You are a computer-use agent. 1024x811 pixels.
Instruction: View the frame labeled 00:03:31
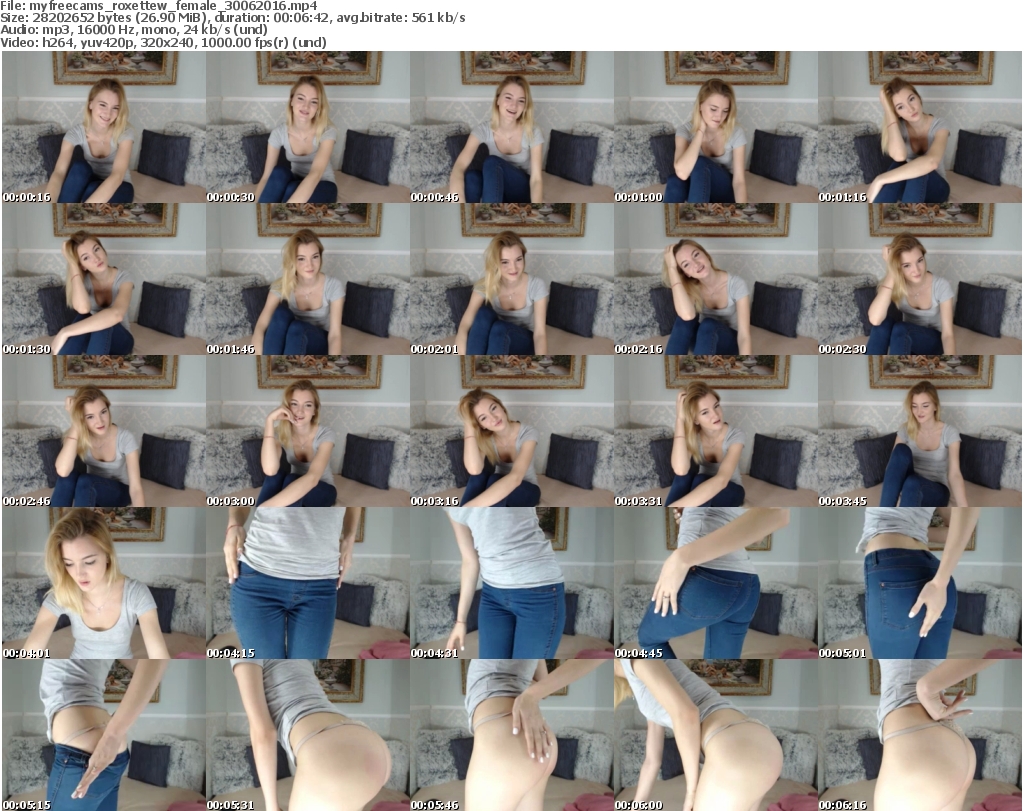tap(715, 431)
